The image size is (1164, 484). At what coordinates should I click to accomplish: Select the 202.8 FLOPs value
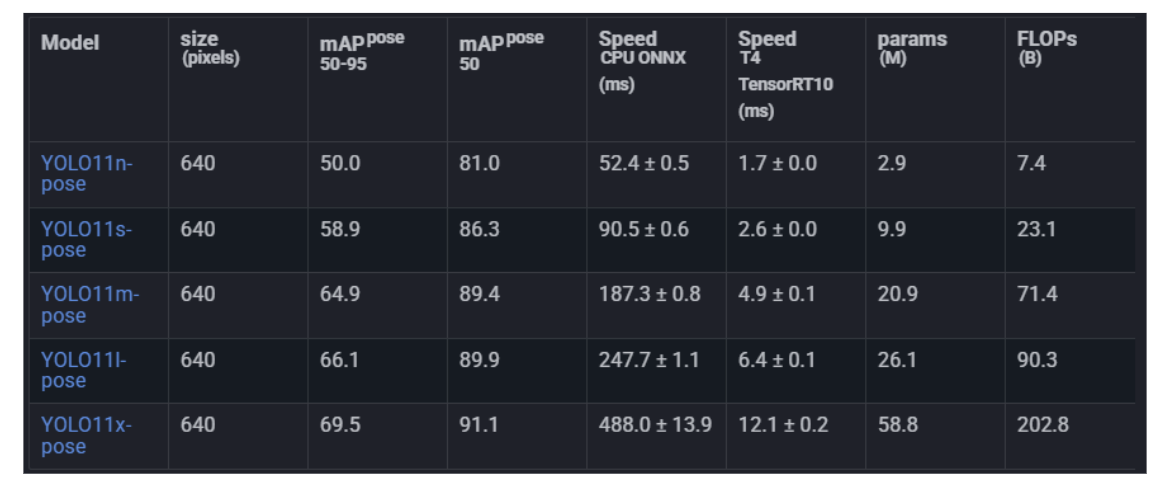[x=1042, y=425]
